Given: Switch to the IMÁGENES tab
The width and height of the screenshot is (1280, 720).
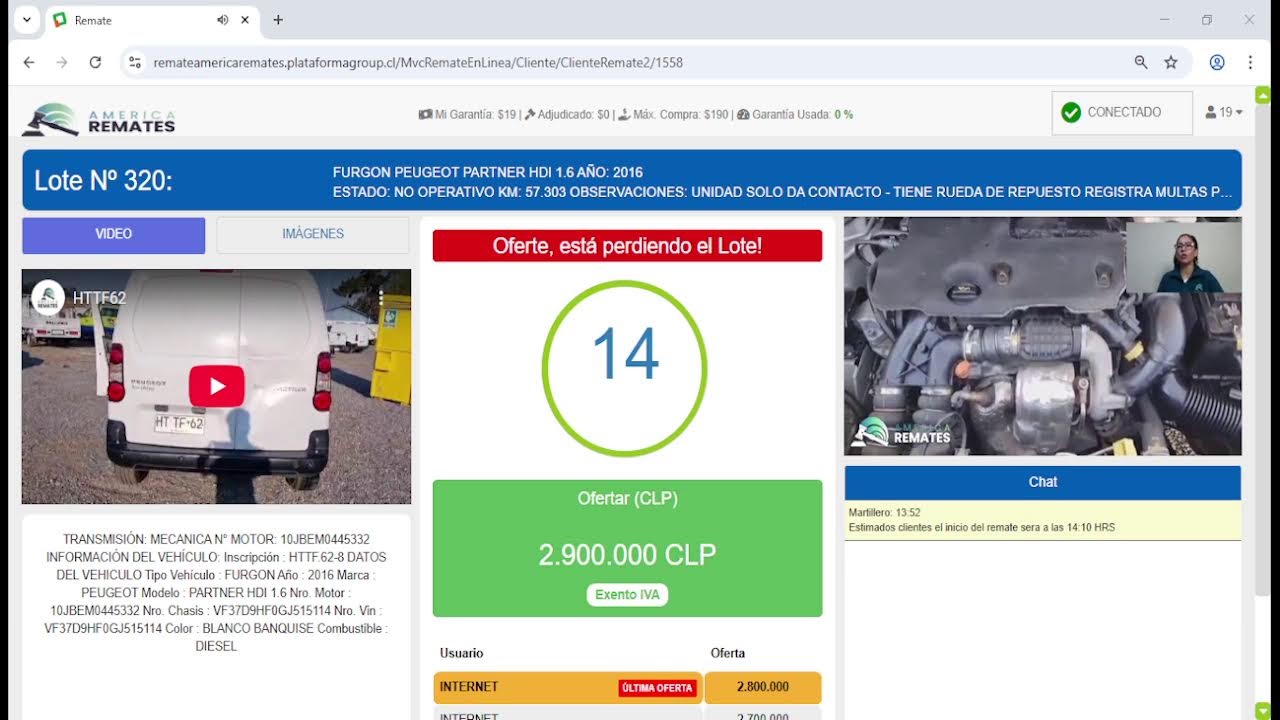Looking at the screenshot, I should pyautogui.click(x=313, y=235).
